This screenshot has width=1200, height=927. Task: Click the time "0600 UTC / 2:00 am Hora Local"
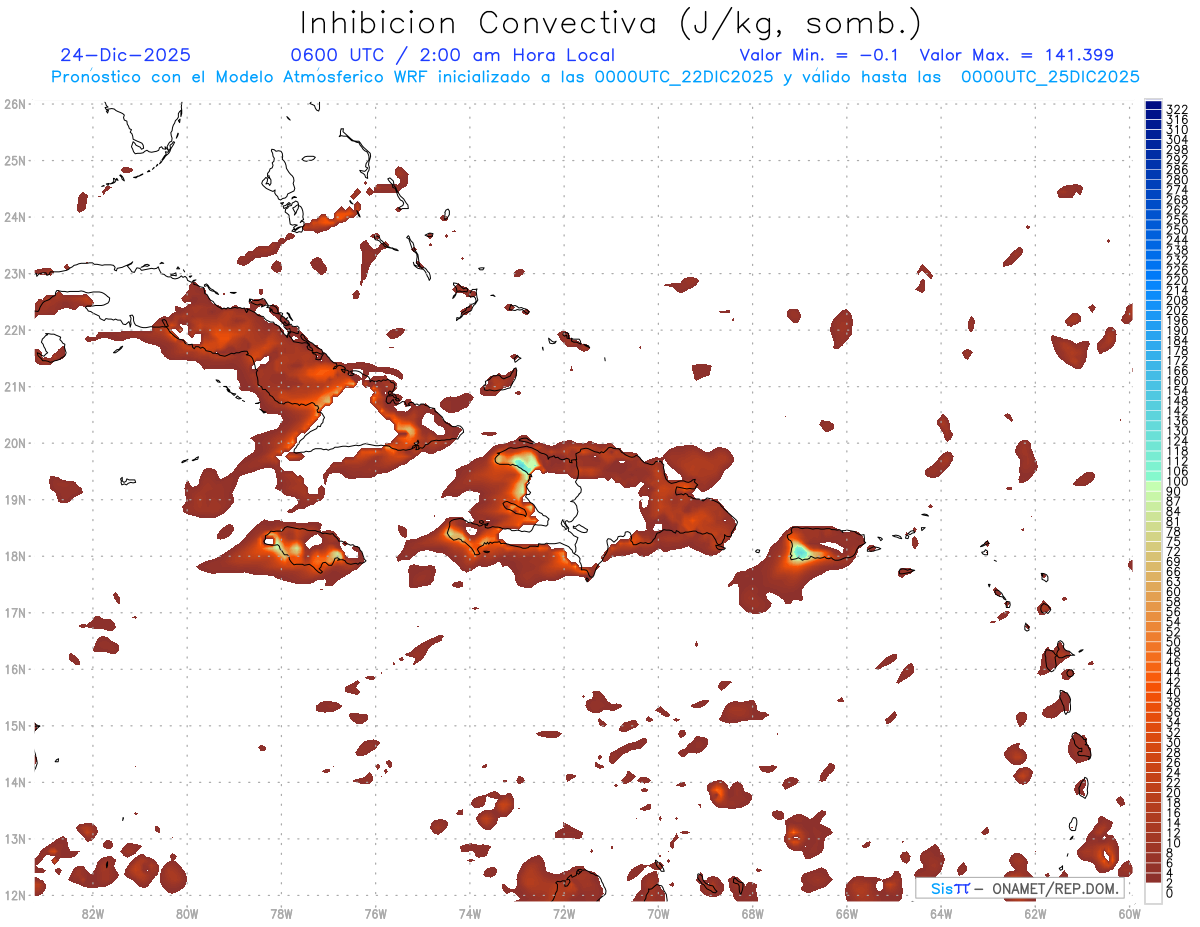452,55
